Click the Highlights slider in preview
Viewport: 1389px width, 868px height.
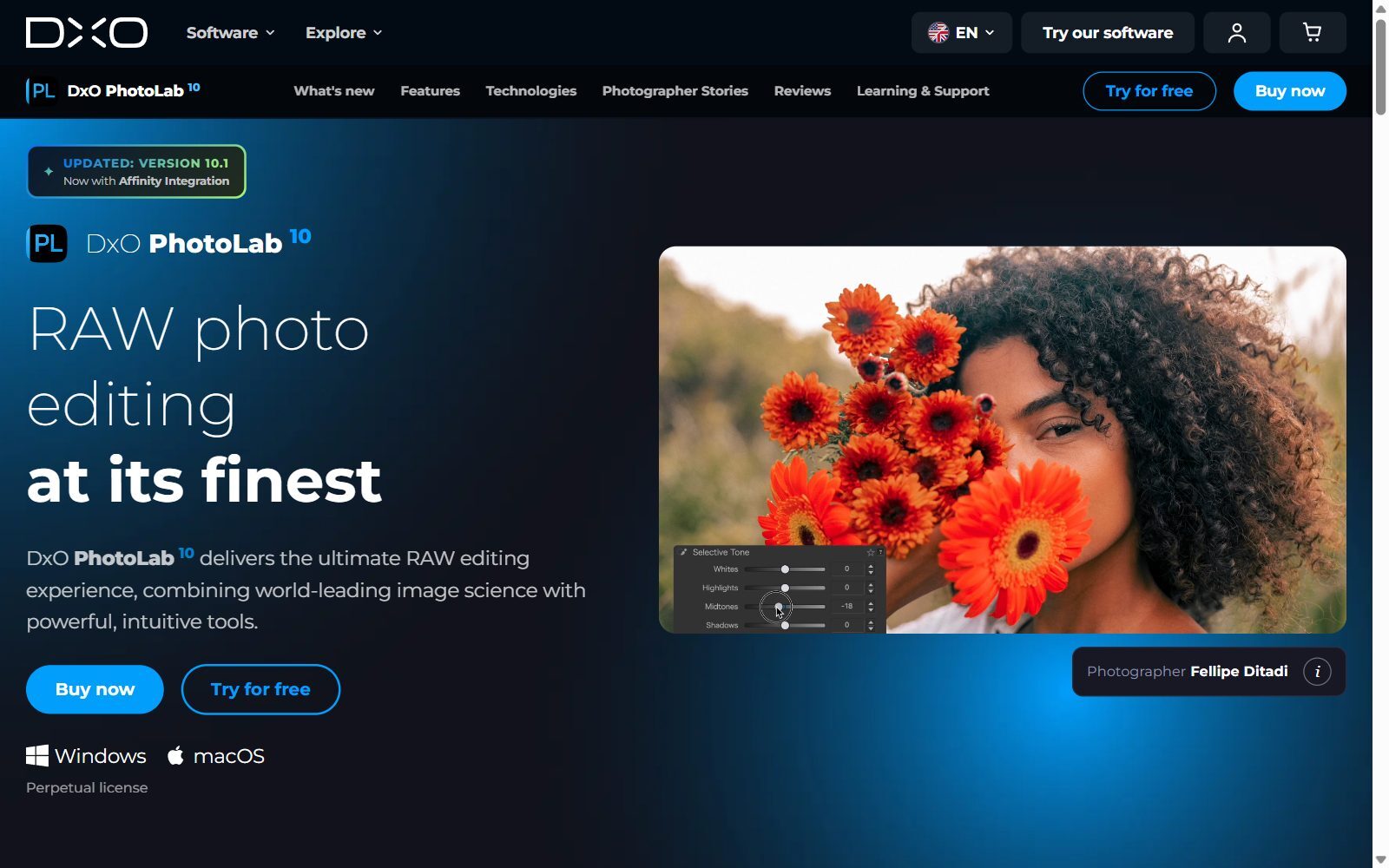[785, 588]
